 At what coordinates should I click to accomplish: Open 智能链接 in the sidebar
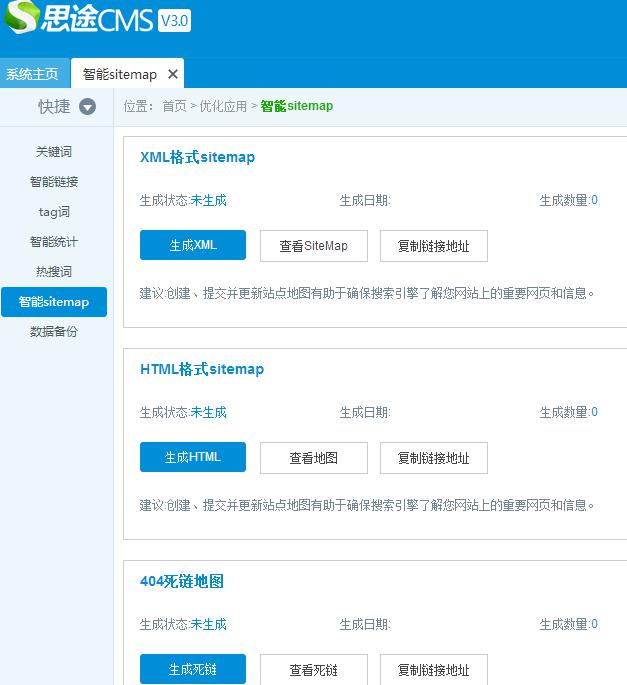[x=54, y=182]
